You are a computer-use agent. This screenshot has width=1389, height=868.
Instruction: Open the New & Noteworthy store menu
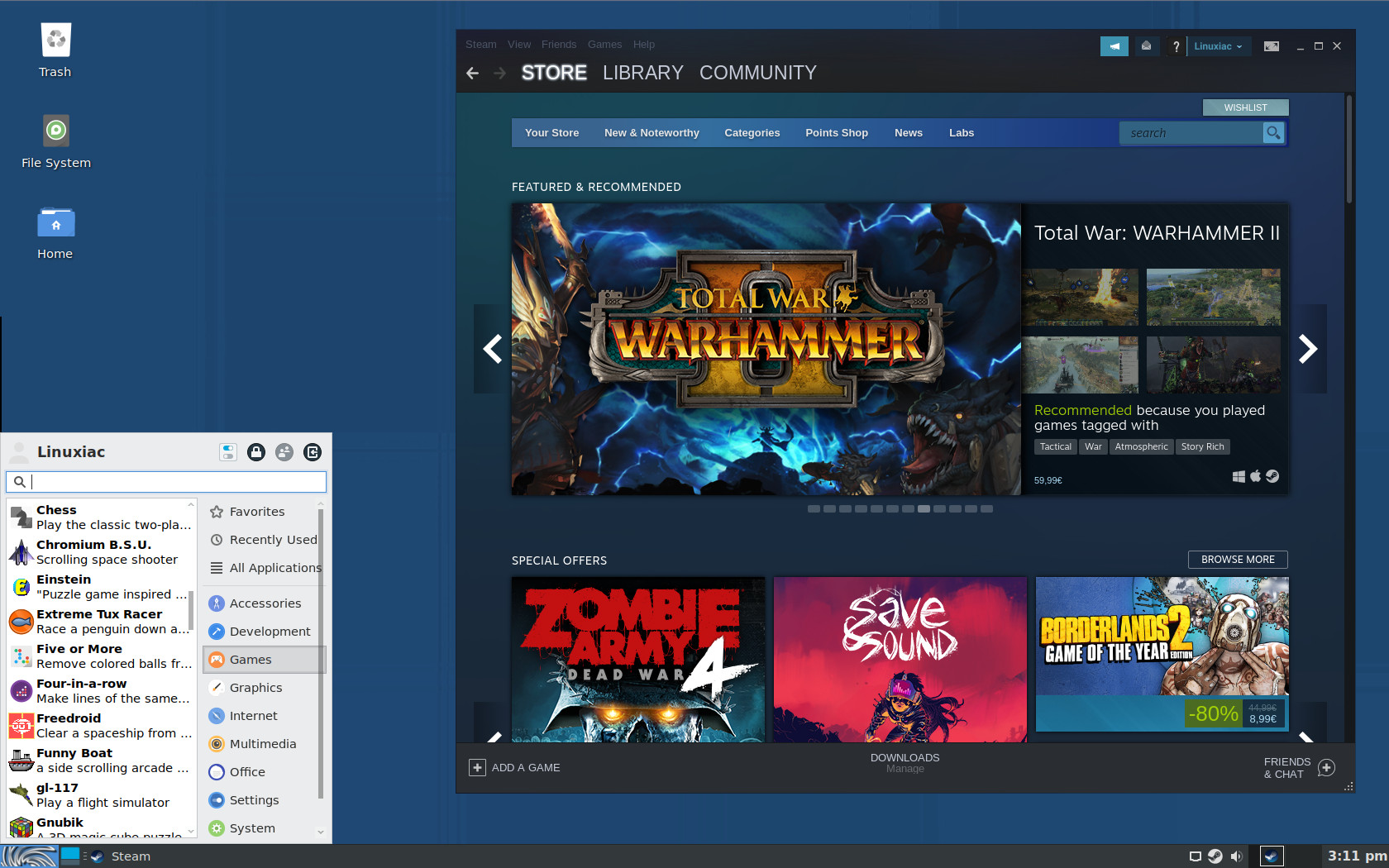pos(652,133)
